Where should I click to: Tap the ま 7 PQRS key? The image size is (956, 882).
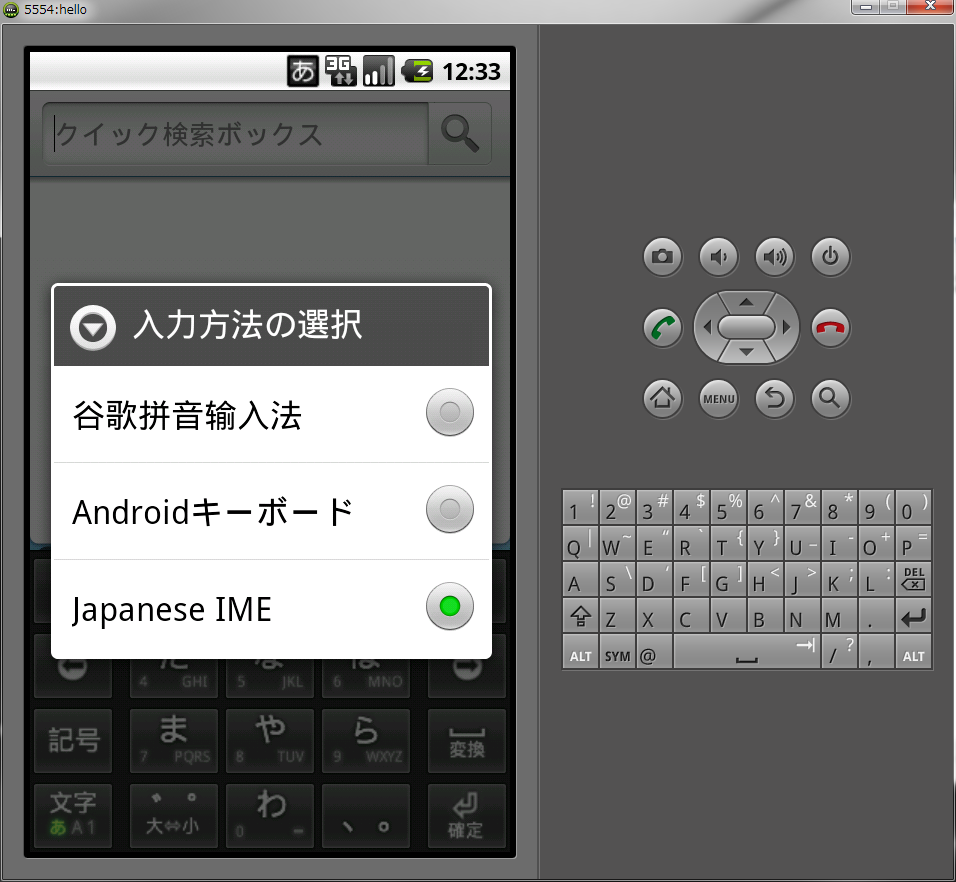click(x=174, y=741)
